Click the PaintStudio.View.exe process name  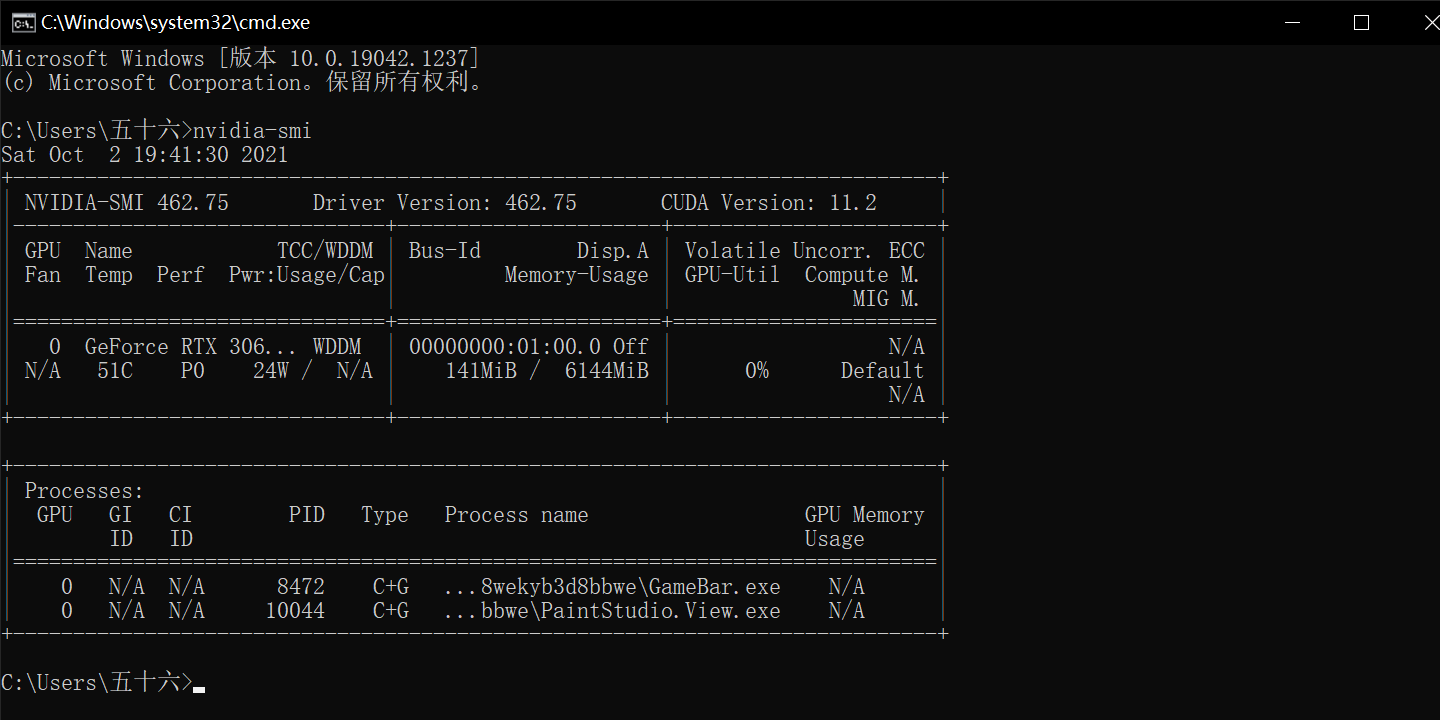click(x=613, y=611)
